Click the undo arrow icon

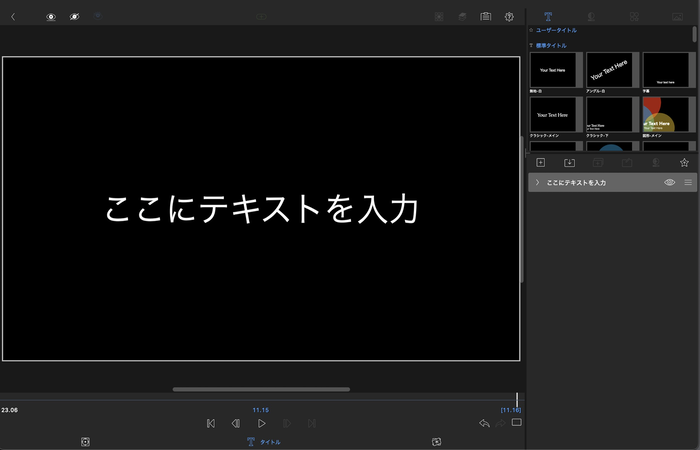(x=484, y=424)
